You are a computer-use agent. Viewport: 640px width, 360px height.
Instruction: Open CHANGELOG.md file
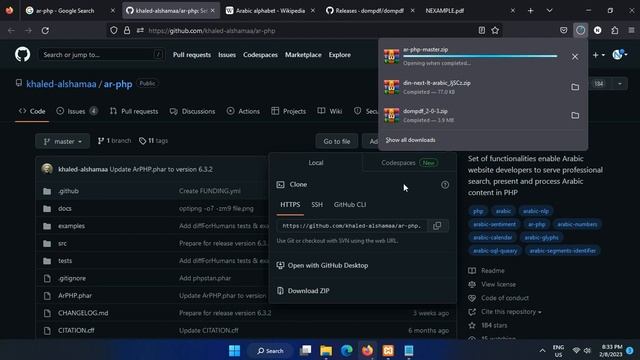[x=83, y=313]
